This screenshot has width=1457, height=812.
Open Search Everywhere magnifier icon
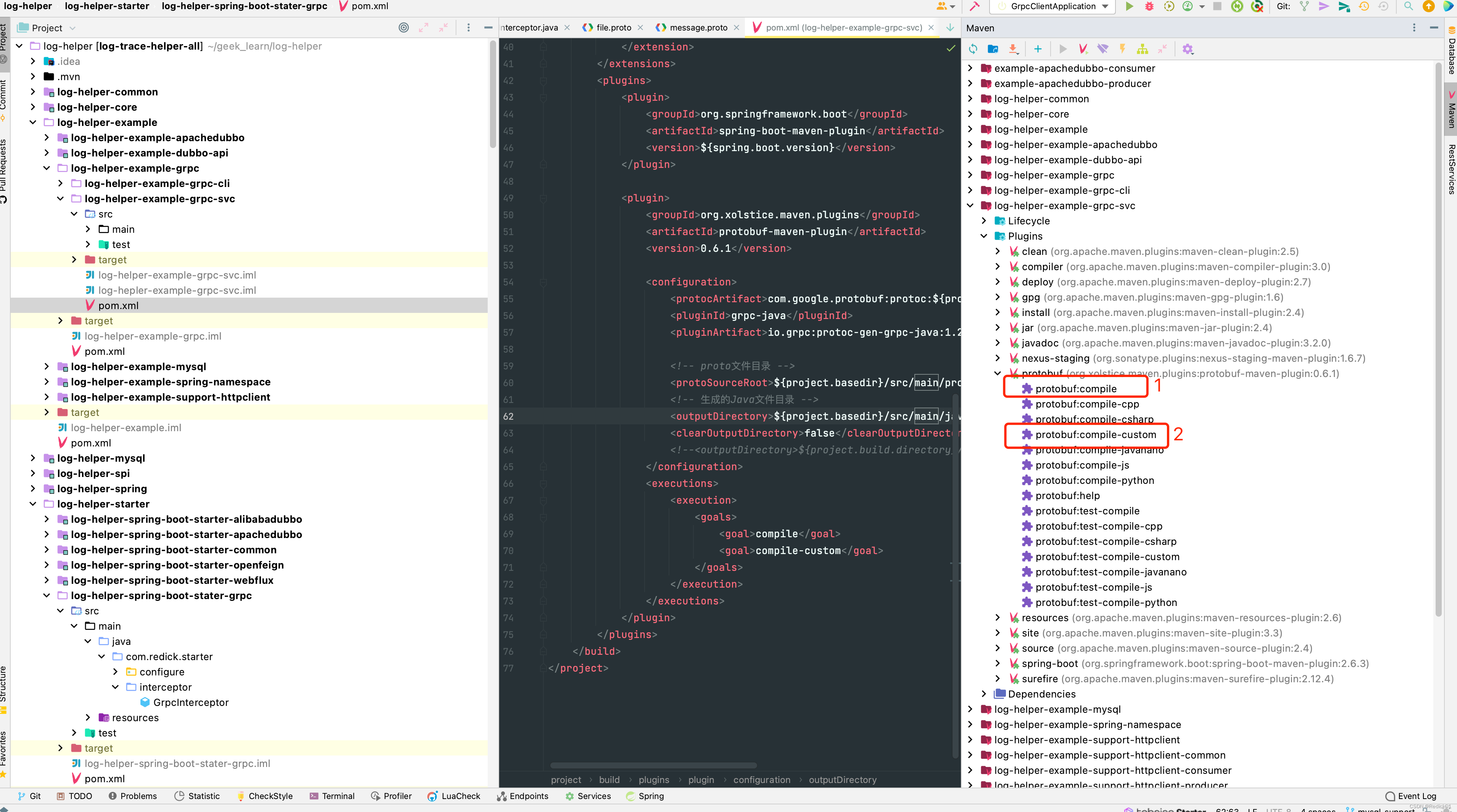coord(1409,6)
